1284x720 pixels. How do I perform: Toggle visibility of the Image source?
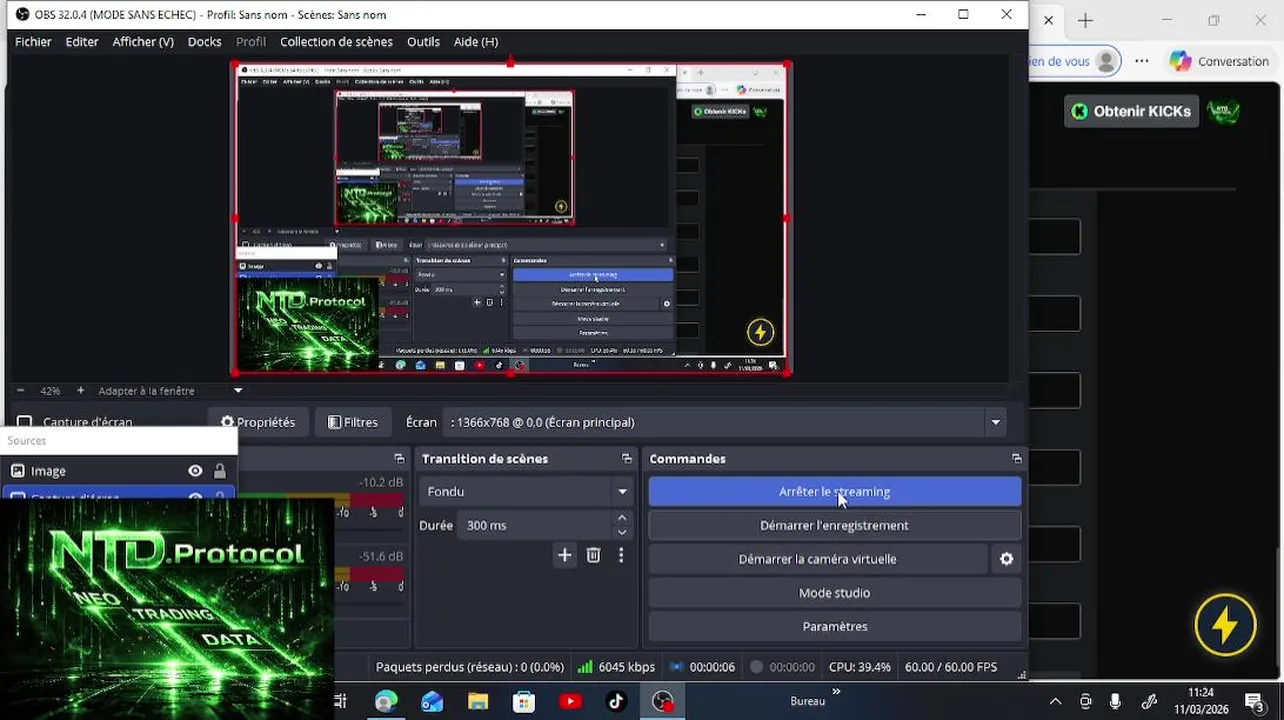tap(195, 471)
